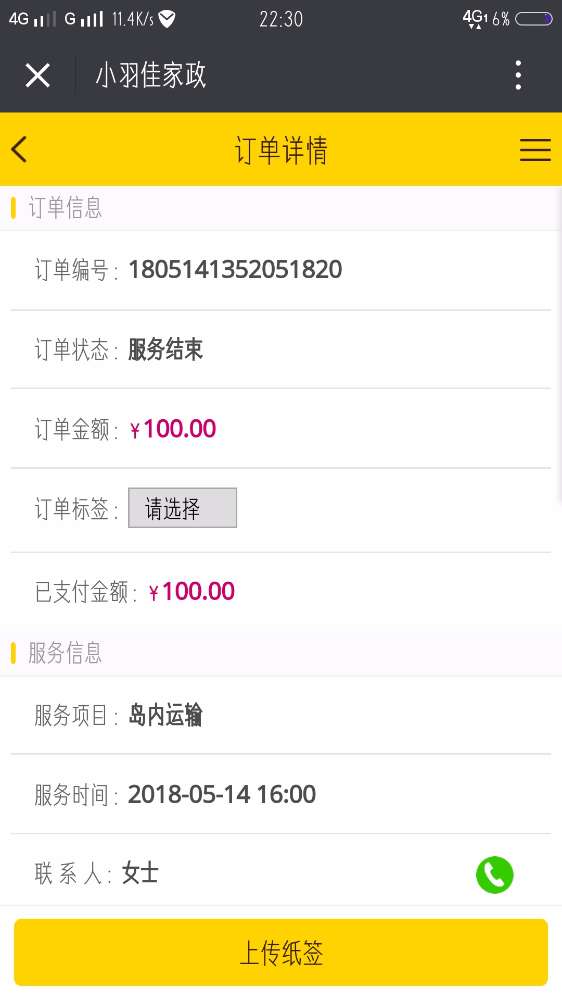Viewport: 562px width, 1000px height.
Task: Click the 上传纸签 button
Action: 281,953
